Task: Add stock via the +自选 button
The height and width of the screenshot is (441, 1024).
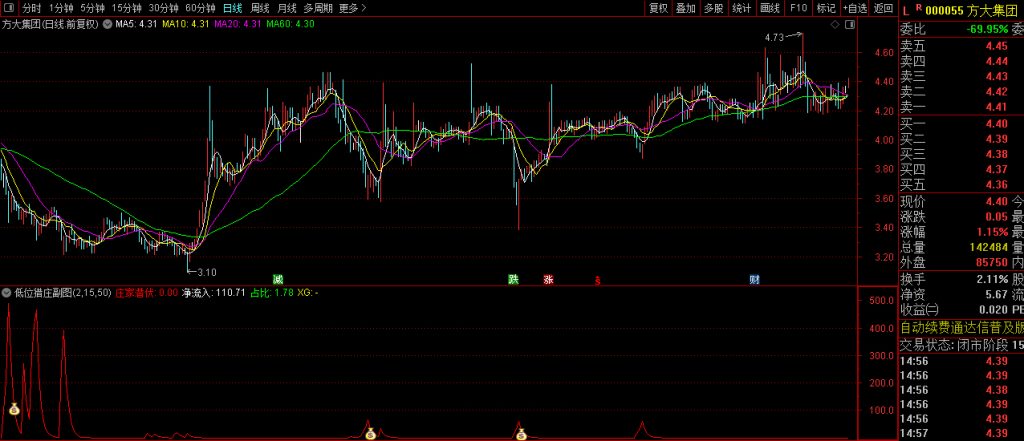Action: 854,8
